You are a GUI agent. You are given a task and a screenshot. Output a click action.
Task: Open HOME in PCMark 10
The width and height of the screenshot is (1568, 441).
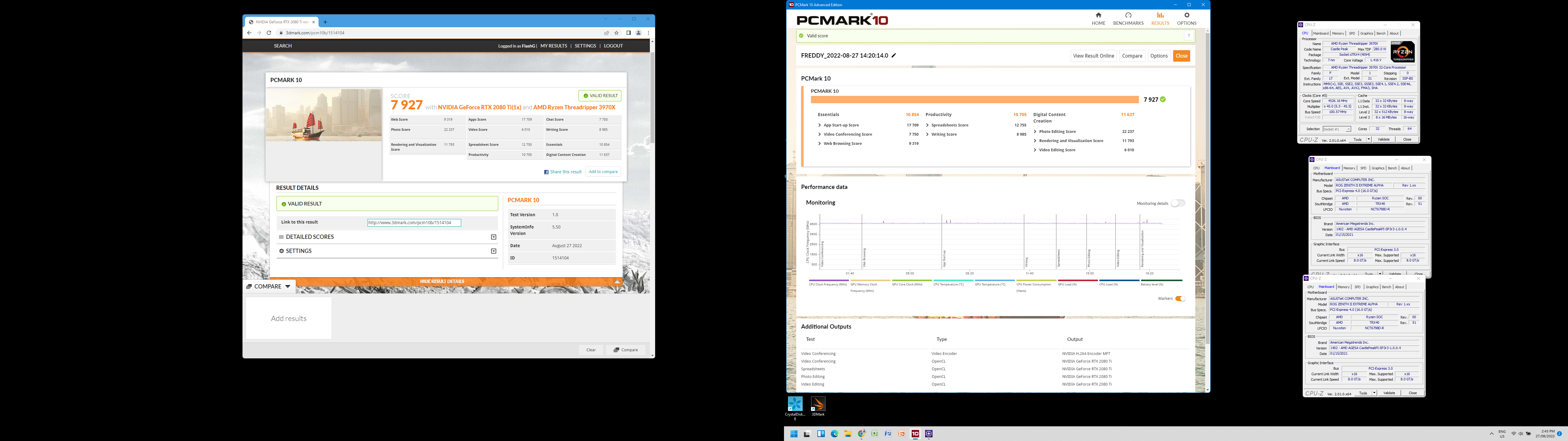point(1098,19)
